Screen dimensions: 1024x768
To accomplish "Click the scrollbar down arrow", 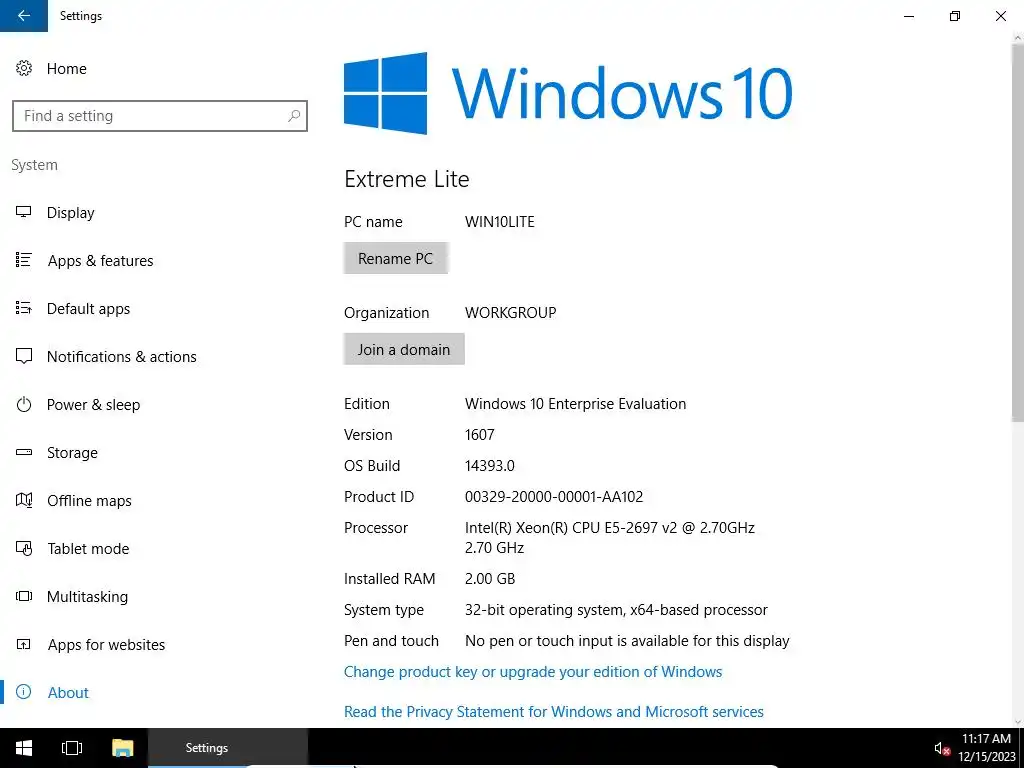I will 1017,721.
